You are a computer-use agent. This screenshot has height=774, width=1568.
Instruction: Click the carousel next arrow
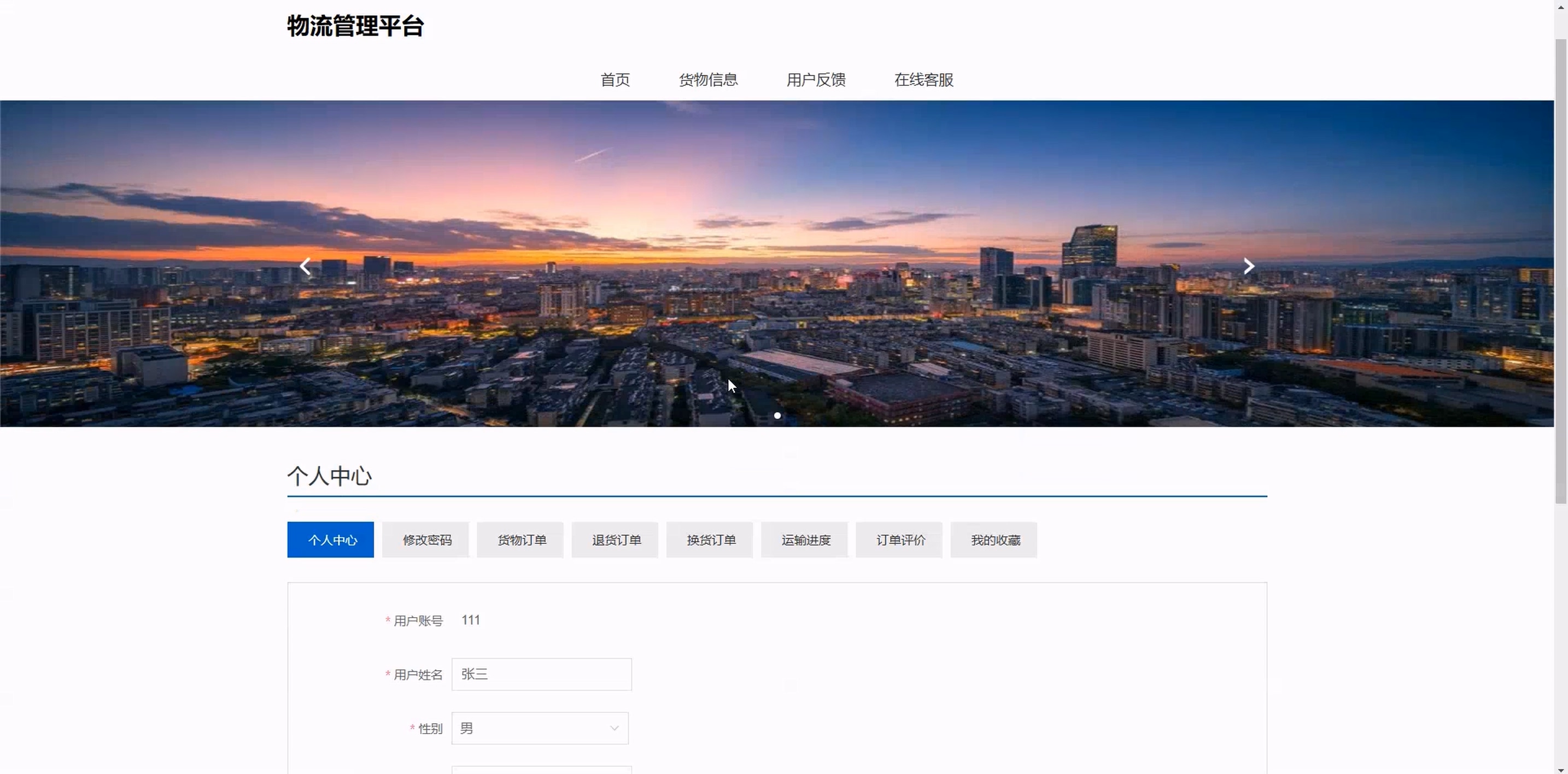point(1248,266)
